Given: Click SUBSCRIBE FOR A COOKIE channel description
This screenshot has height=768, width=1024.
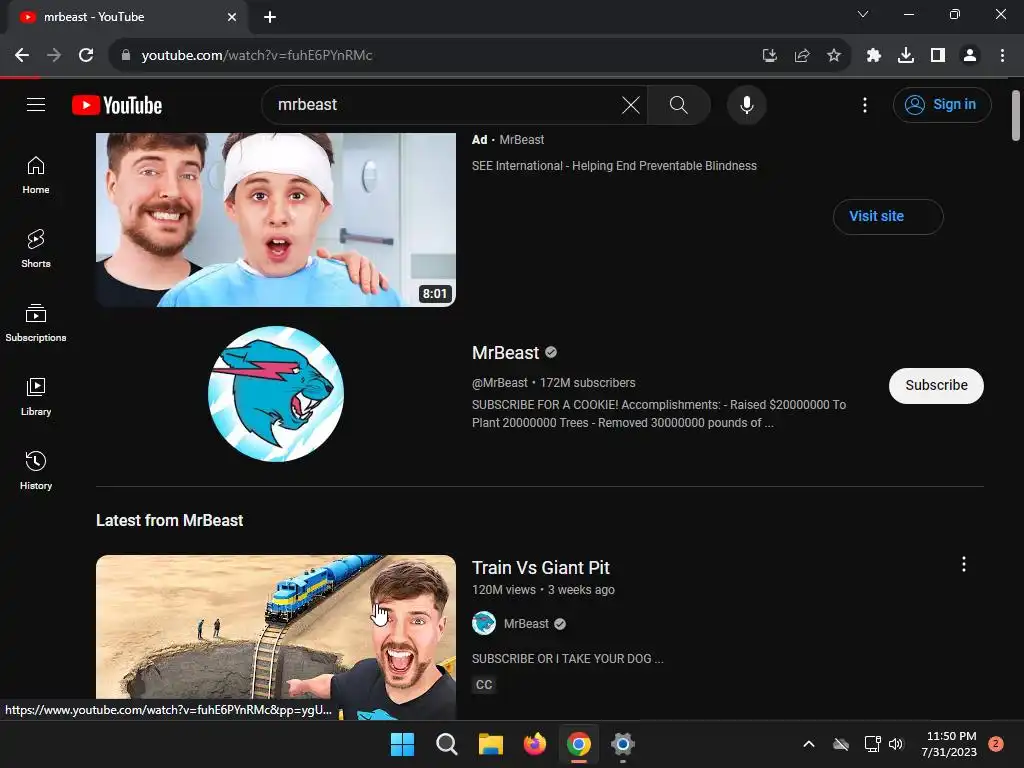Looking at the screenshot, I should pyautogui.click(x=658, y=413).
